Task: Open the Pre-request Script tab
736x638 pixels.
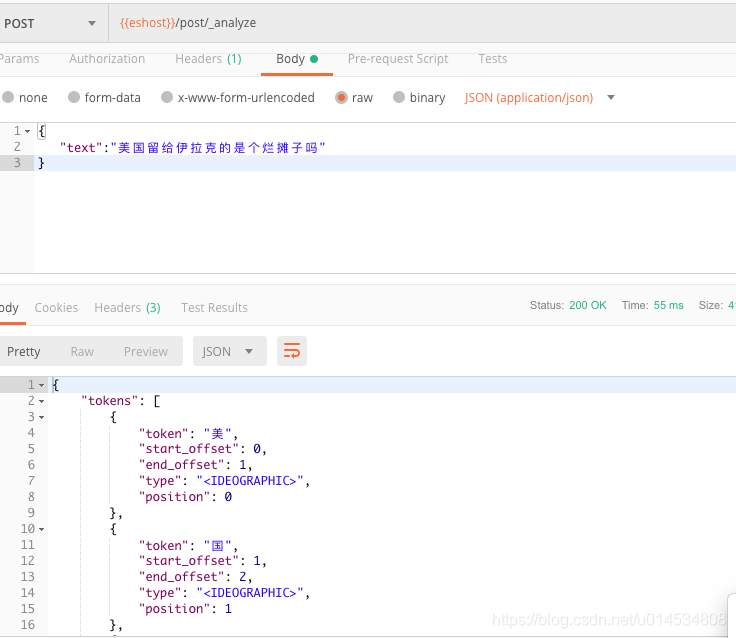Action: [398, 59]
